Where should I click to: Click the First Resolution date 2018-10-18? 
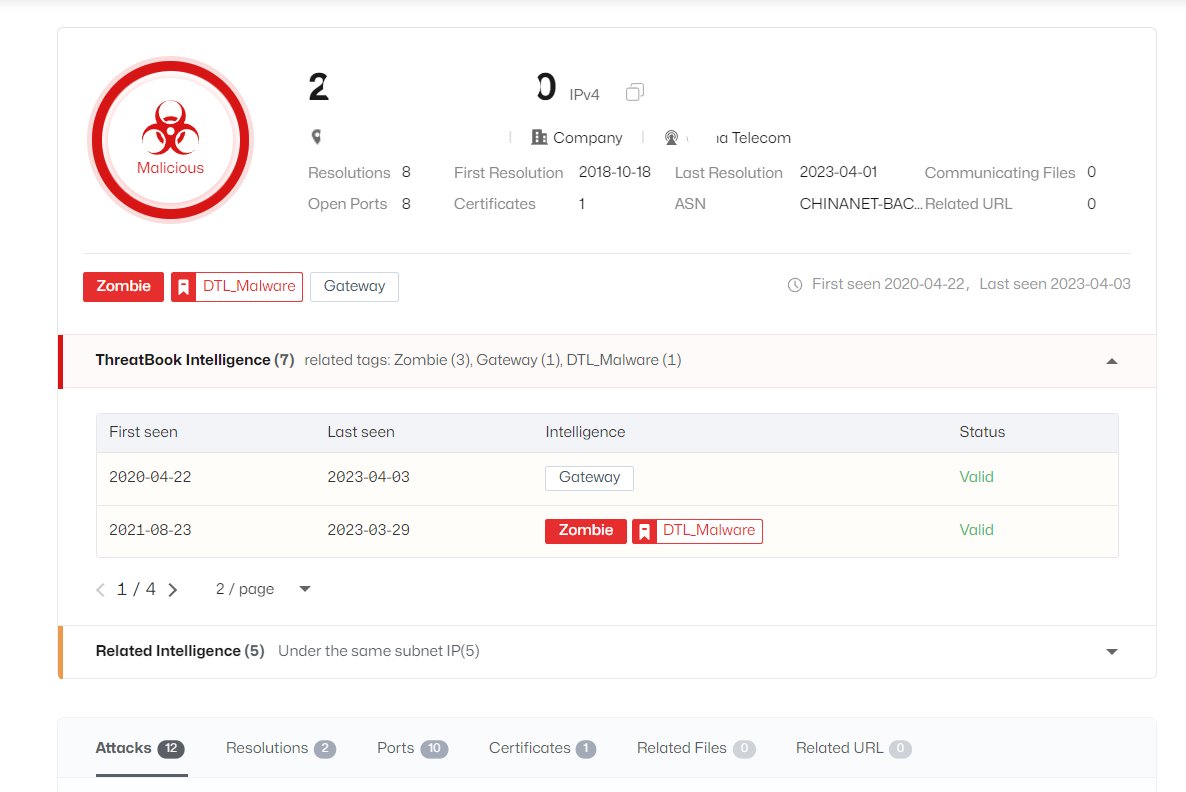tap(614, 172)
